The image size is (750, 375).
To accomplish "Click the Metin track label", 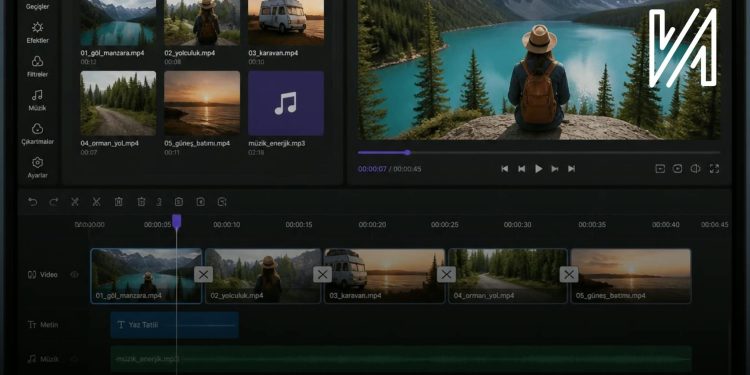I will click(49, 325).
